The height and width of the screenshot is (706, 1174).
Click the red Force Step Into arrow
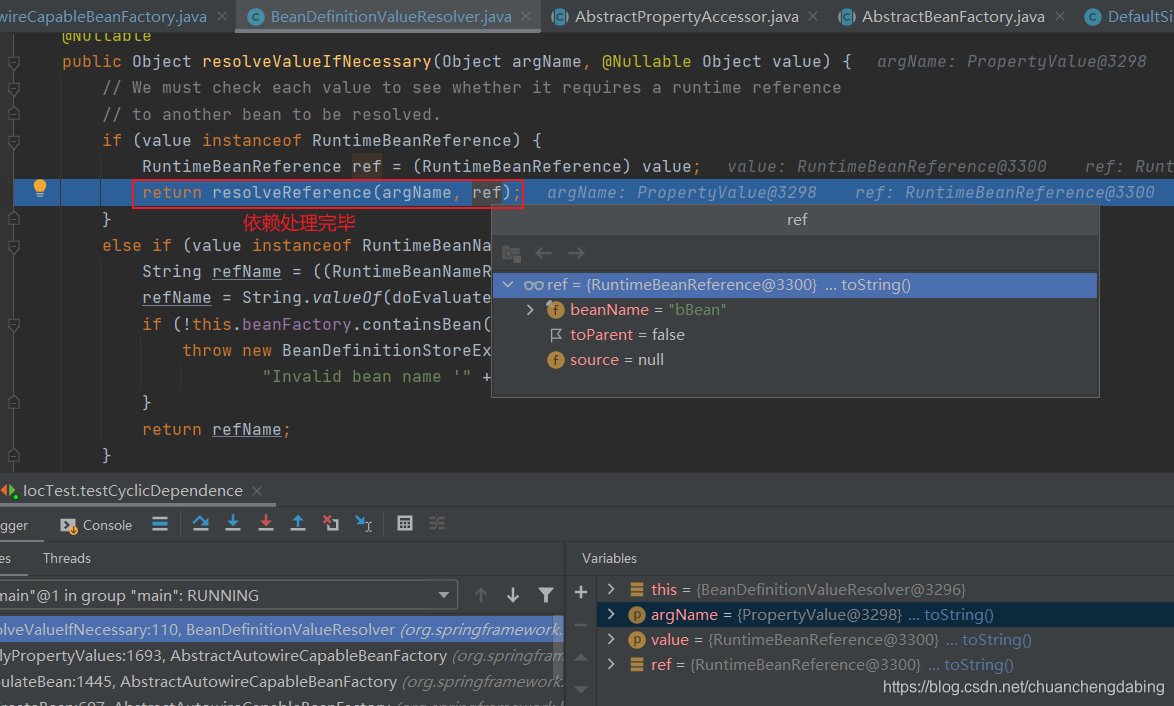click(266, 523)
